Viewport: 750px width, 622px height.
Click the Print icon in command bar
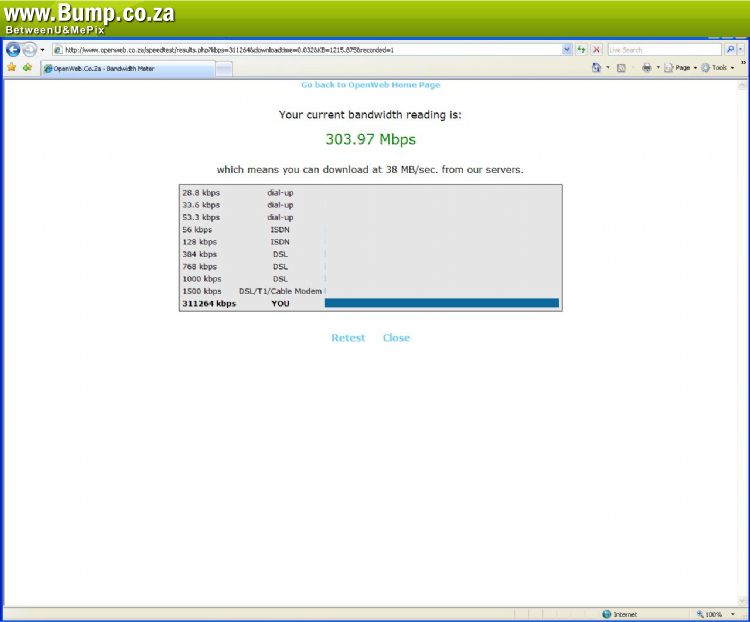point(647,68)
